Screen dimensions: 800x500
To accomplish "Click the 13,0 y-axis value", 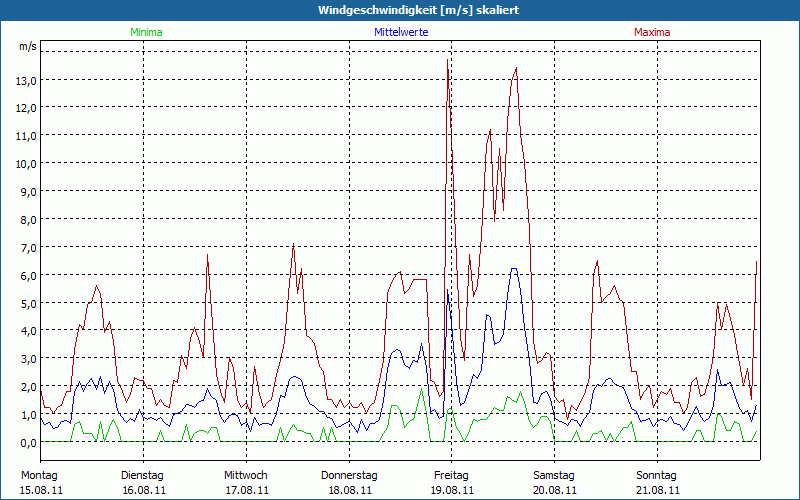I will click(28, 81).
